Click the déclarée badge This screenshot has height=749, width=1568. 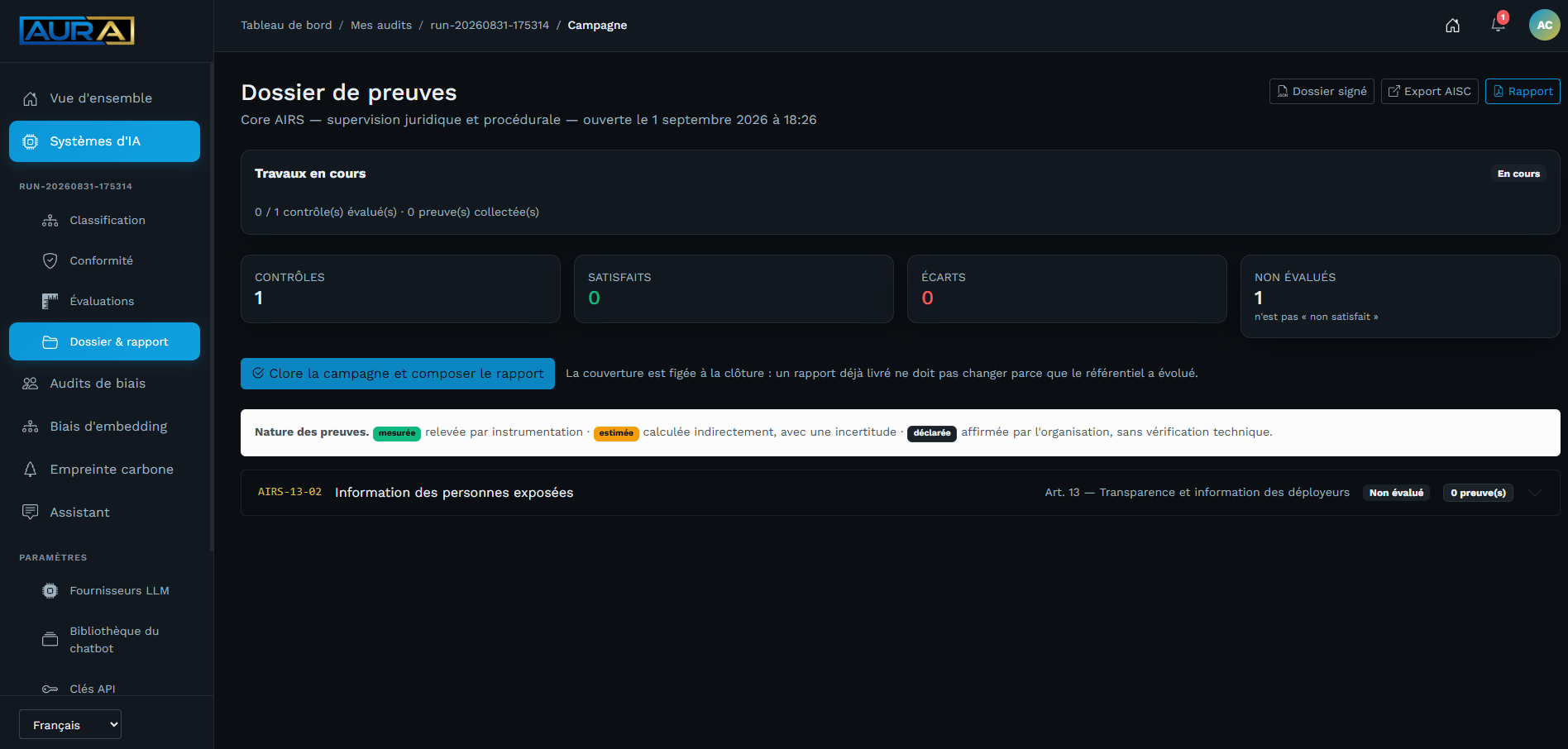tap(932, 433)
